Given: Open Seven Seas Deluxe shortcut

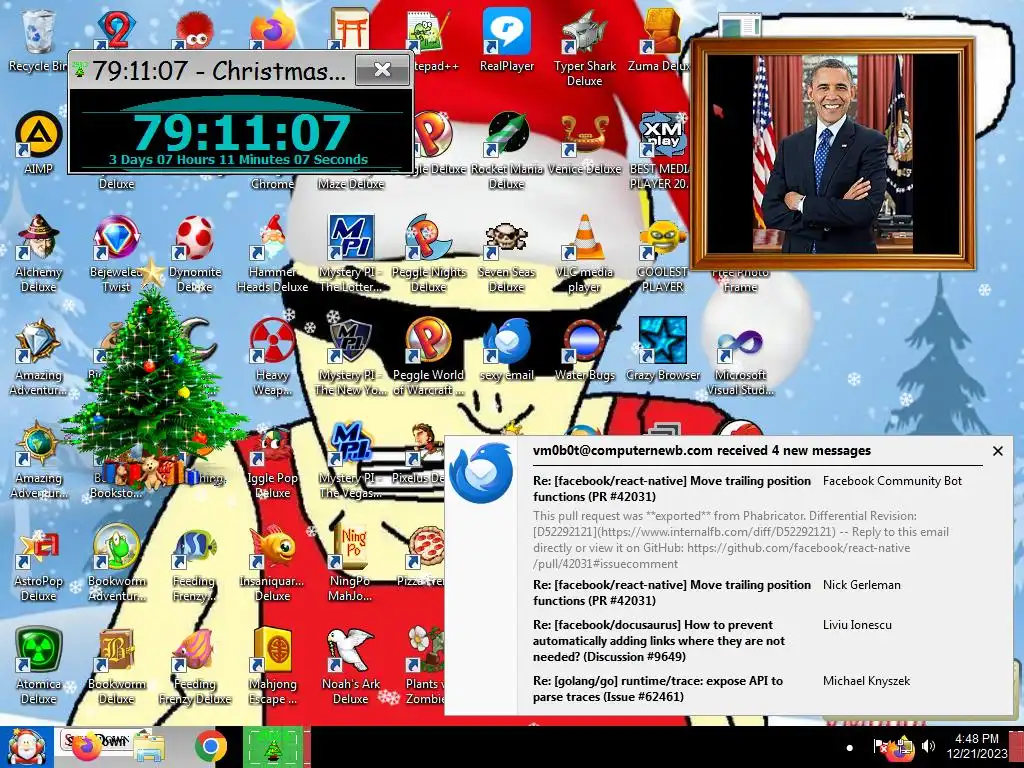Looking at the screenshot, I should click(506, 253).
